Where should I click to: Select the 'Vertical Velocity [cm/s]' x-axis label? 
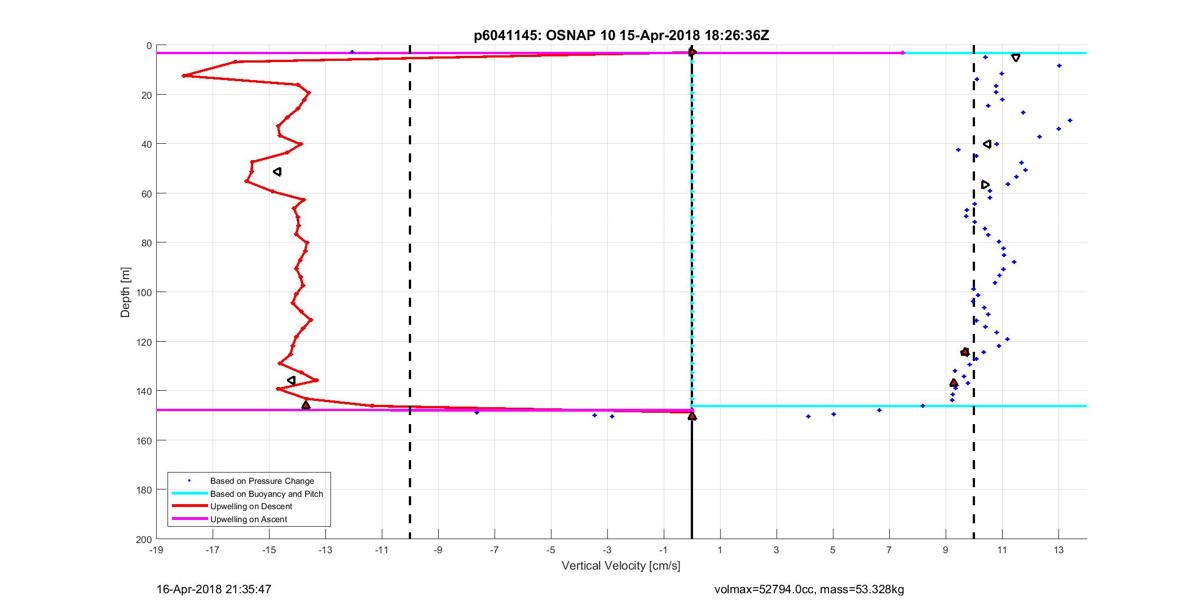[621, 566]
